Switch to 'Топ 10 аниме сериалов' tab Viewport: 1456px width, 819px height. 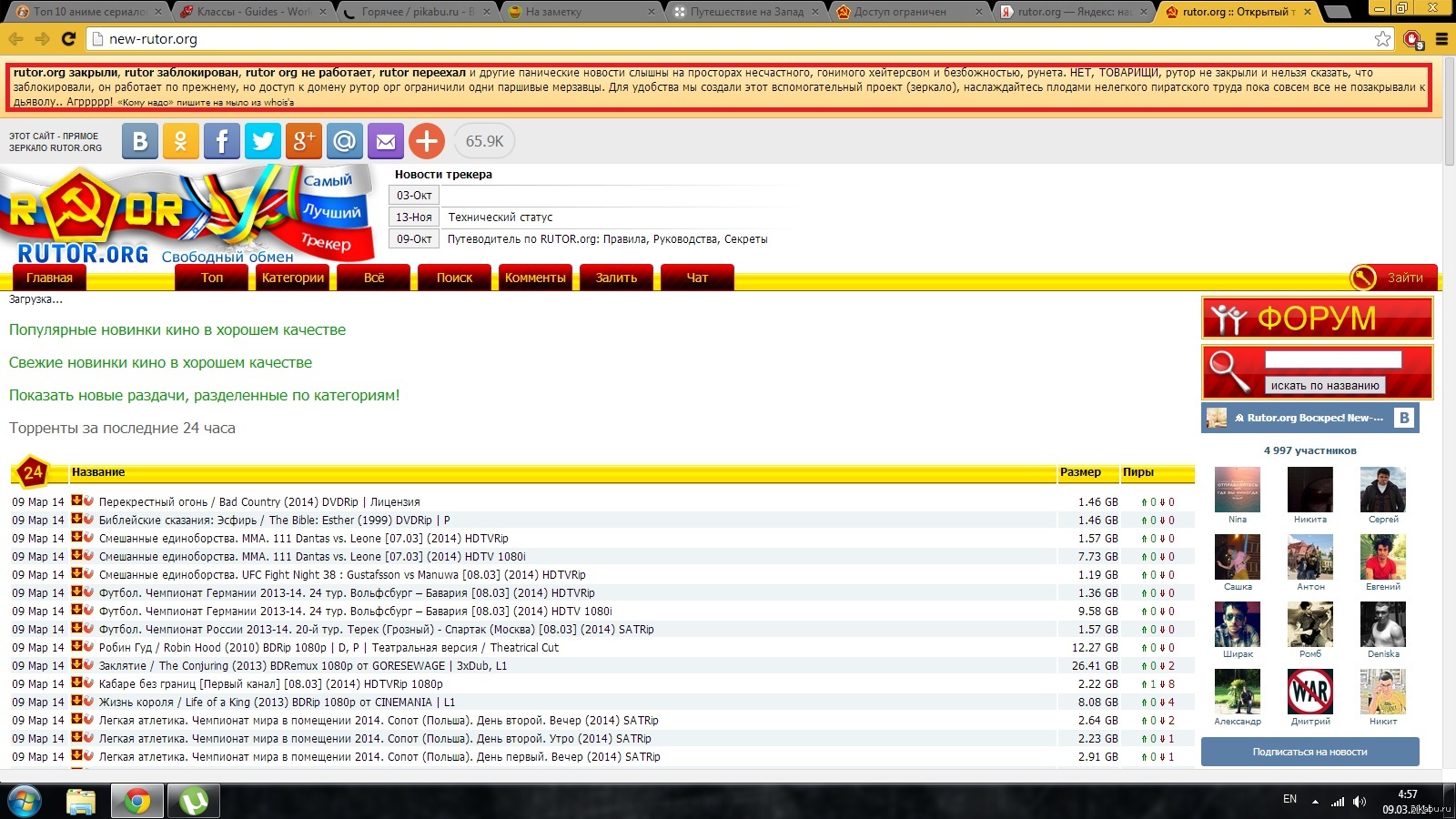point(86,12)
